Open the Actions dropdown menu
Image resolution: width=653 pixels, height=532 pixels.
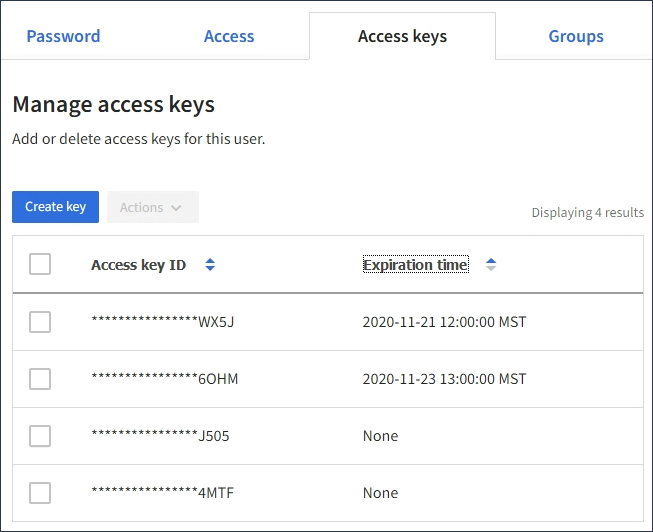click(x=152, y=207)
